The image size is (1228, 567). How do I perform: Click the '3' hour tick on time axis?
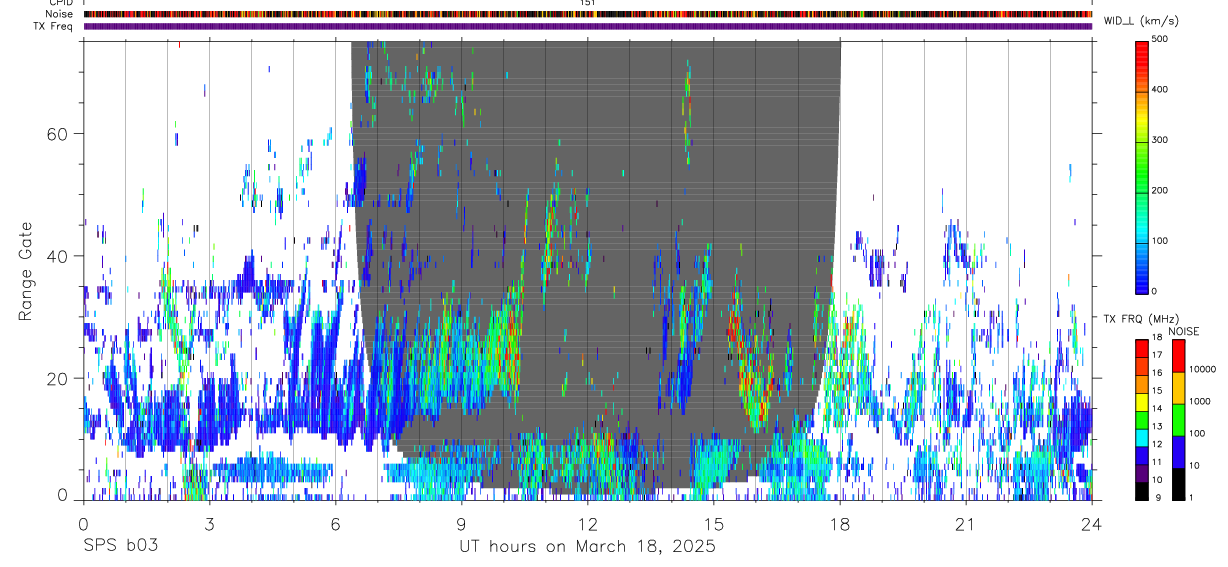click(209, 524)
